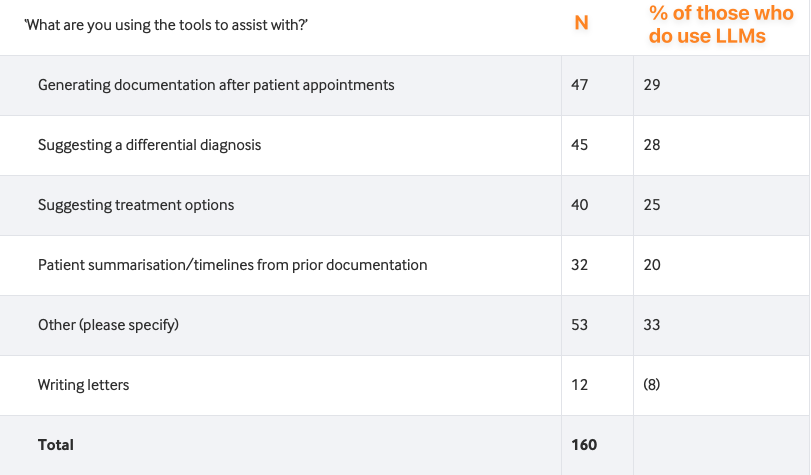Click 'Suggesting a differential diagnosis' row label
811x475 pixels.
pos(149,145)
